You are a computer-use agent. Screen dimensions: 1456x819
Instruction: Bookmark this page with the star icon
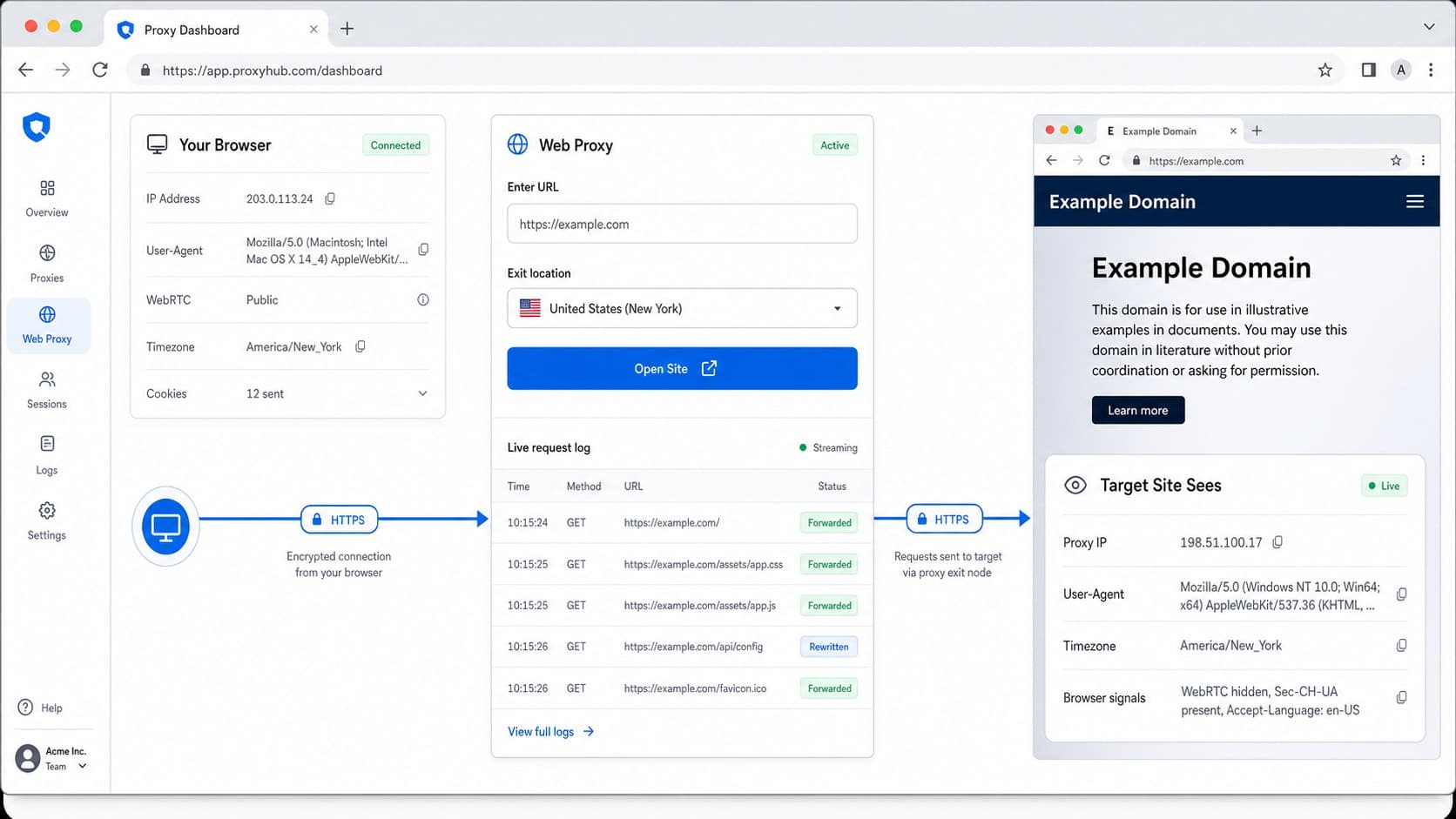click(x=1325, y=70)
